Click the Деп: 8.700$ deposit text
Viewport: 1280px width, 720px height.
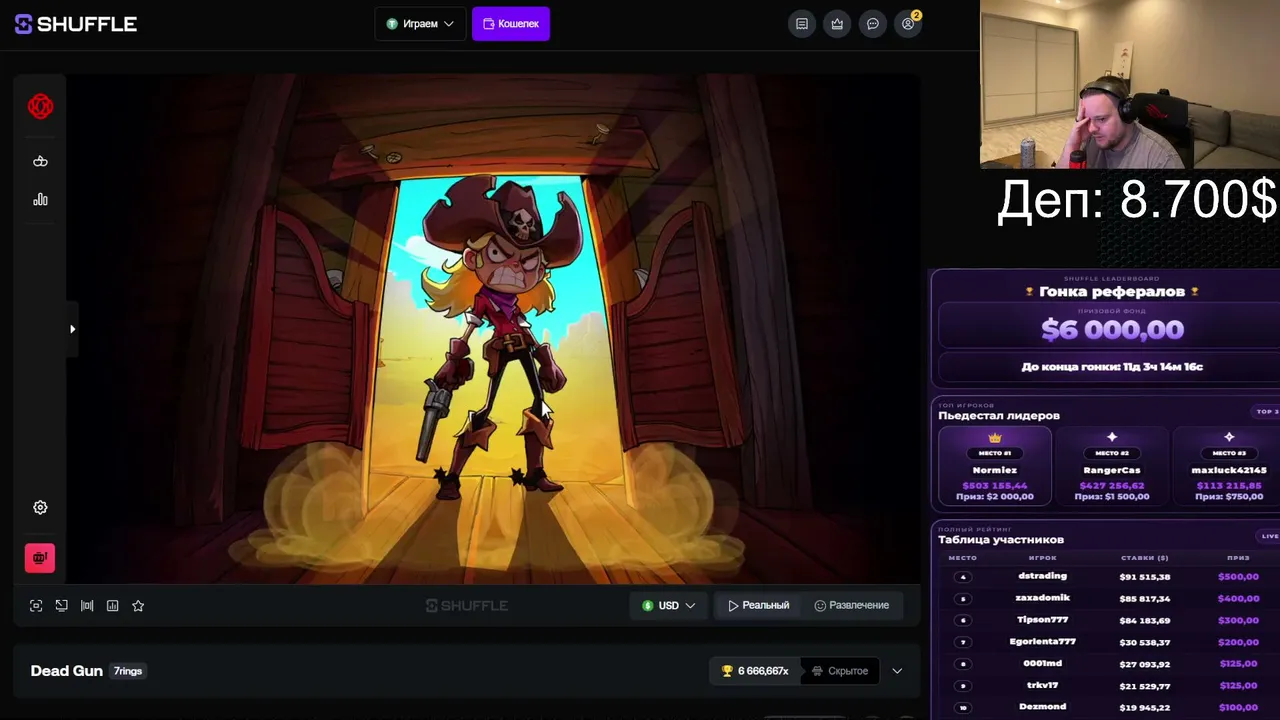(x=1137, y=200)
